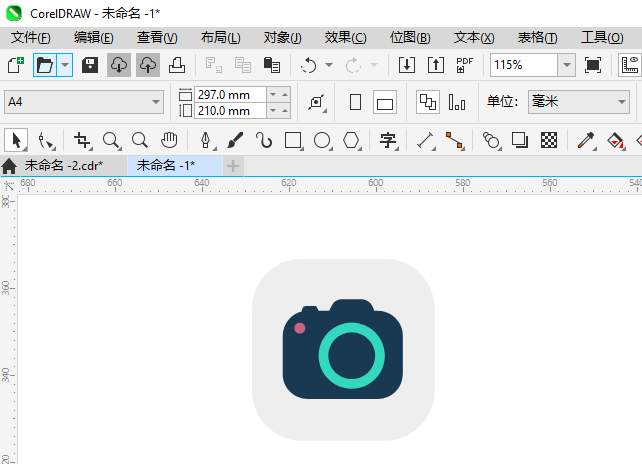Click the full-screen preview icon
The image size is (642, 464).
point(593,65)
